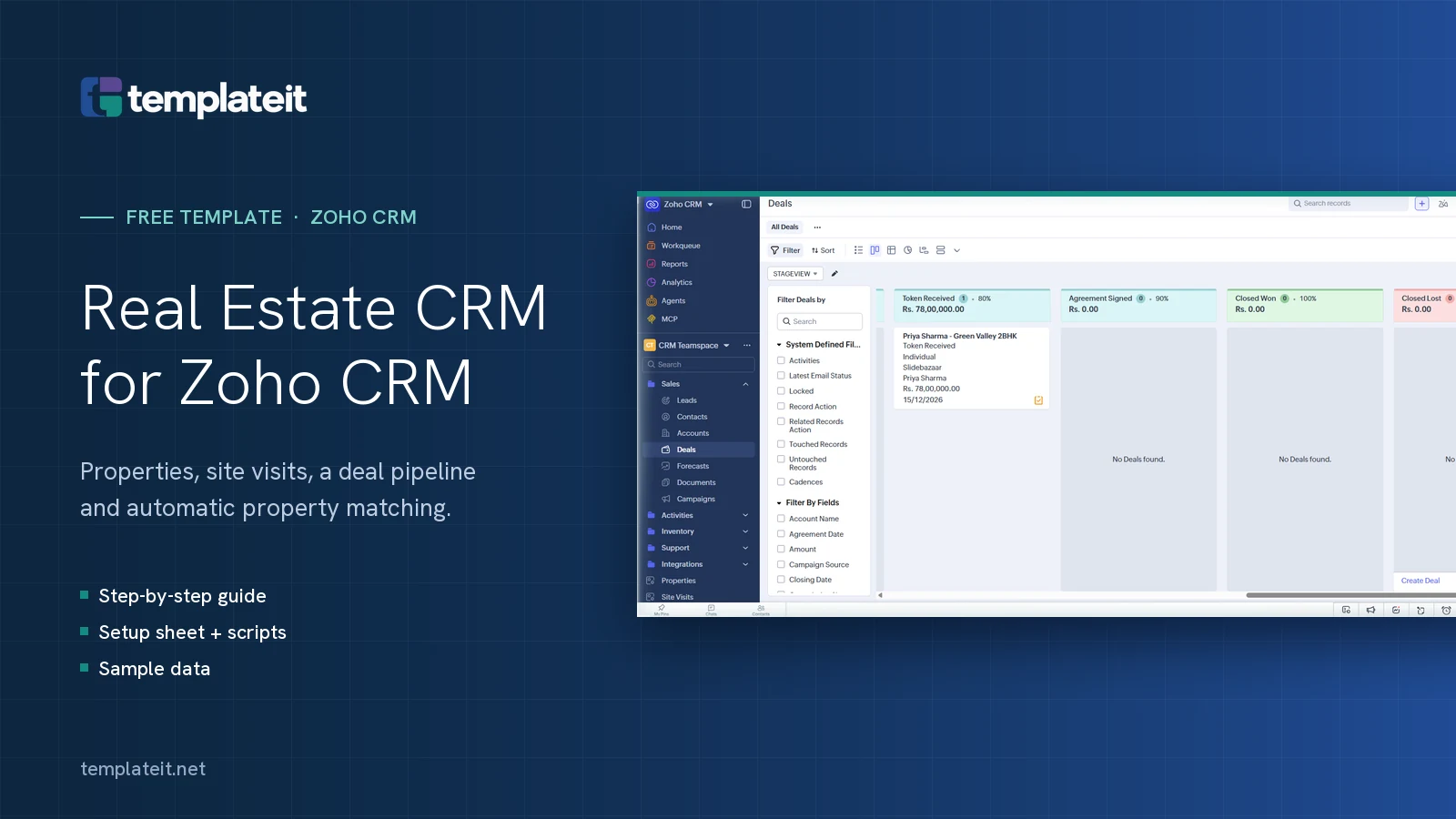Tick the Locked filter checkbox
This screenshot has height=819, width=1456.
click(781, 390)
